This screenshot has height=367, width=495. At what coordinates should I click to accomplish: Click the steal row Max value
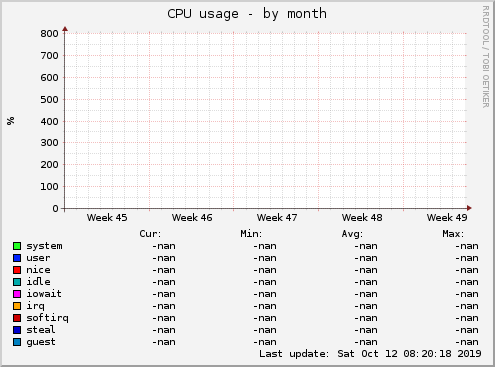click(x=467, y=330)
